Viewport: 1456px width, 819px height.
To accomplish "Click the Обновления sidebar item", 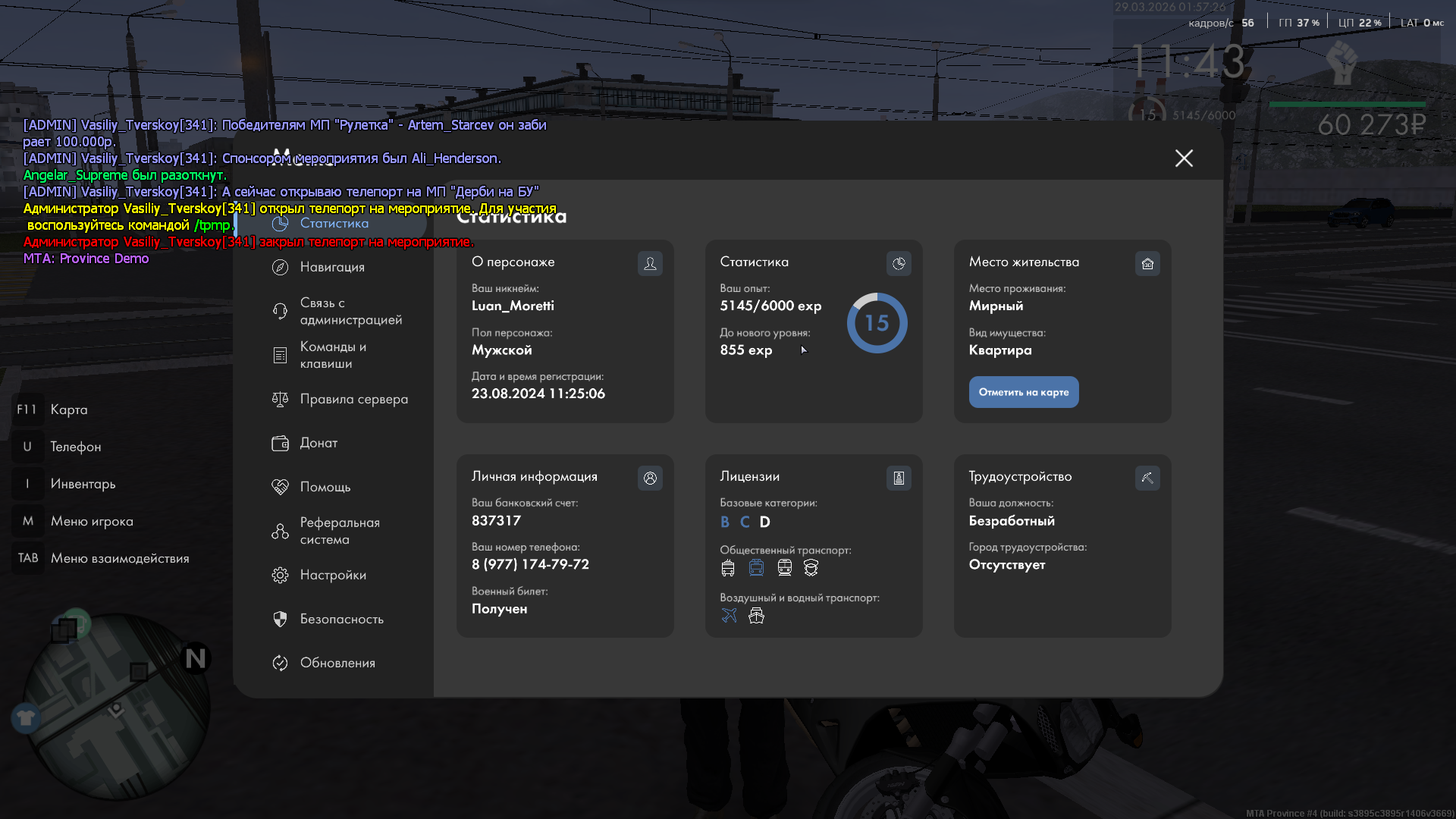I will pos(337,663).
